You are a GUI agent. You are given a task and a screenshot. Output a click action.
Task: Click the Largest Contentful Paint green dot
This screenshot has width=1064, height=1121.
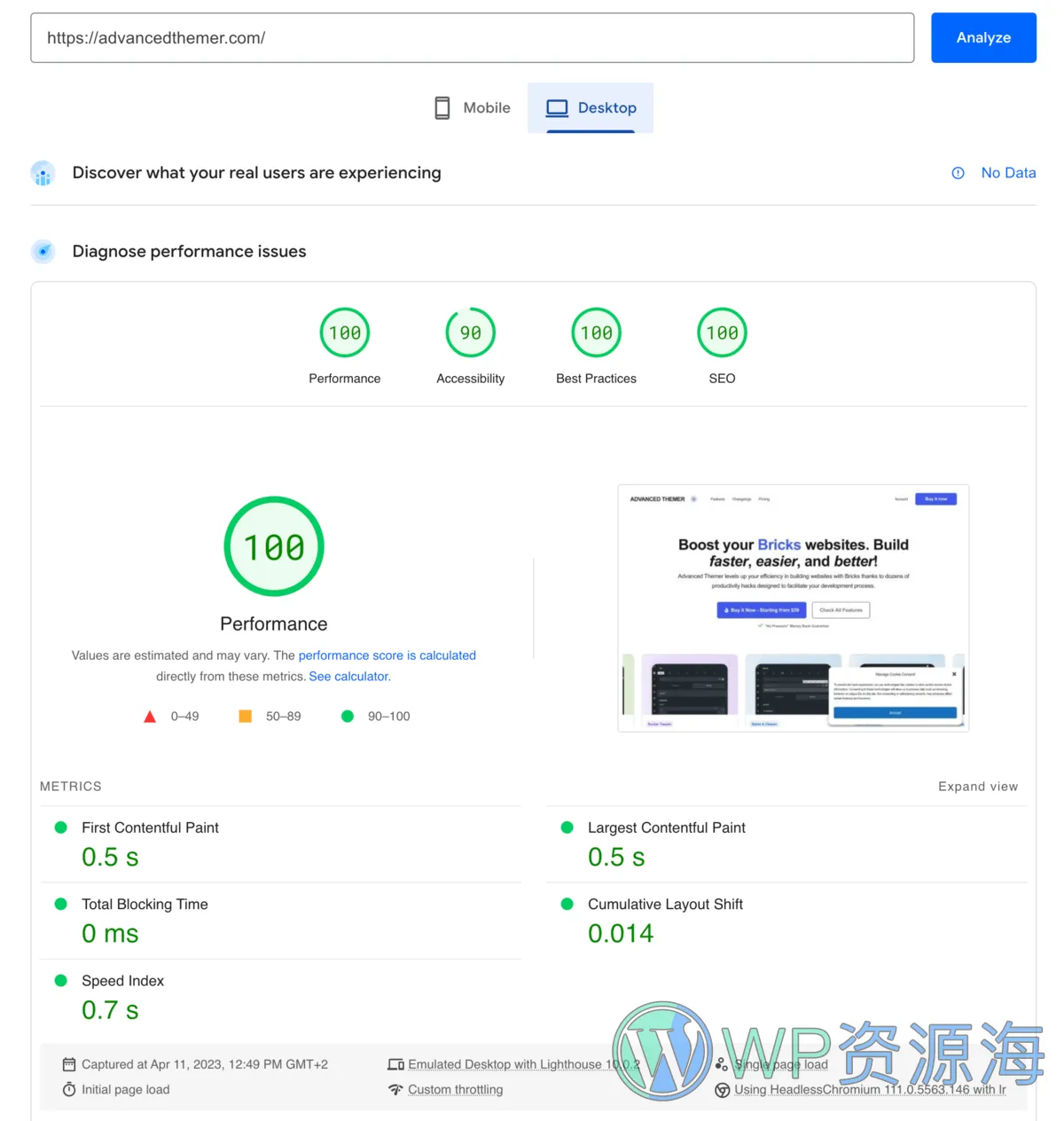click(x=567, y=827)
